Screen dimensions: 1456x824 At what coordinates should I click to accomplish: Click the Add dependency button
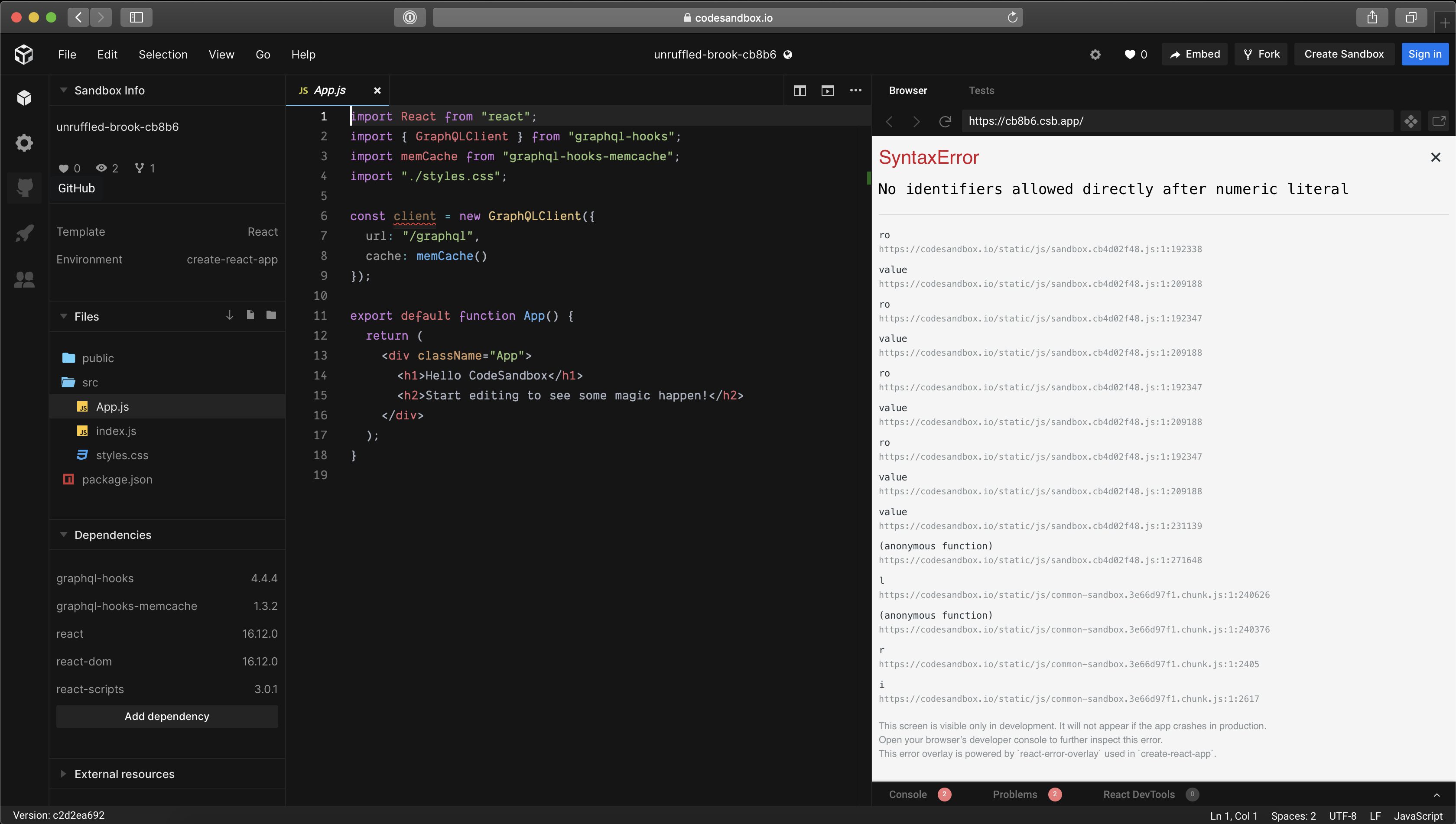click(166, 716)
